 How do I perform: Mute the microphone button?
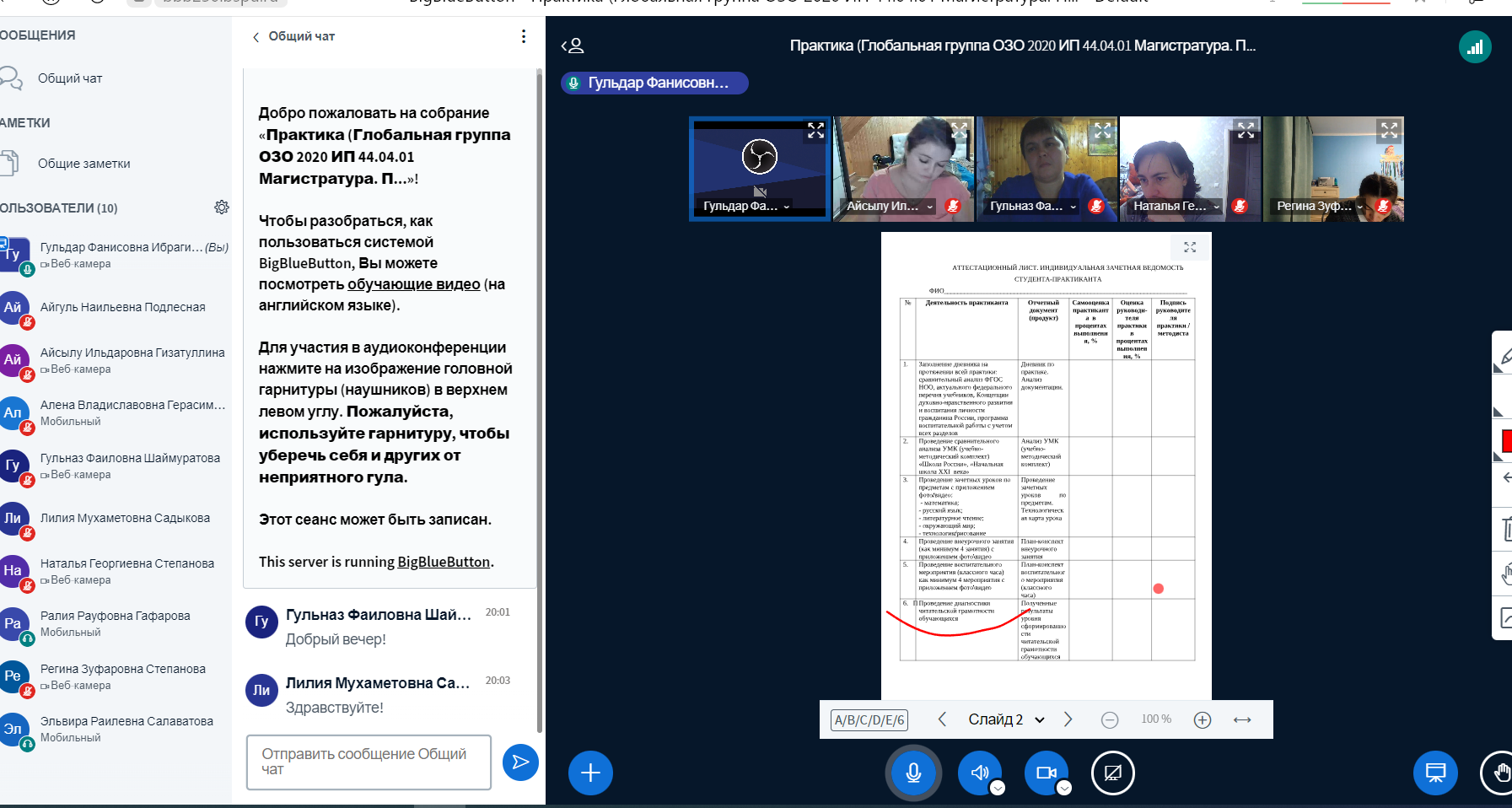(912, 773)
